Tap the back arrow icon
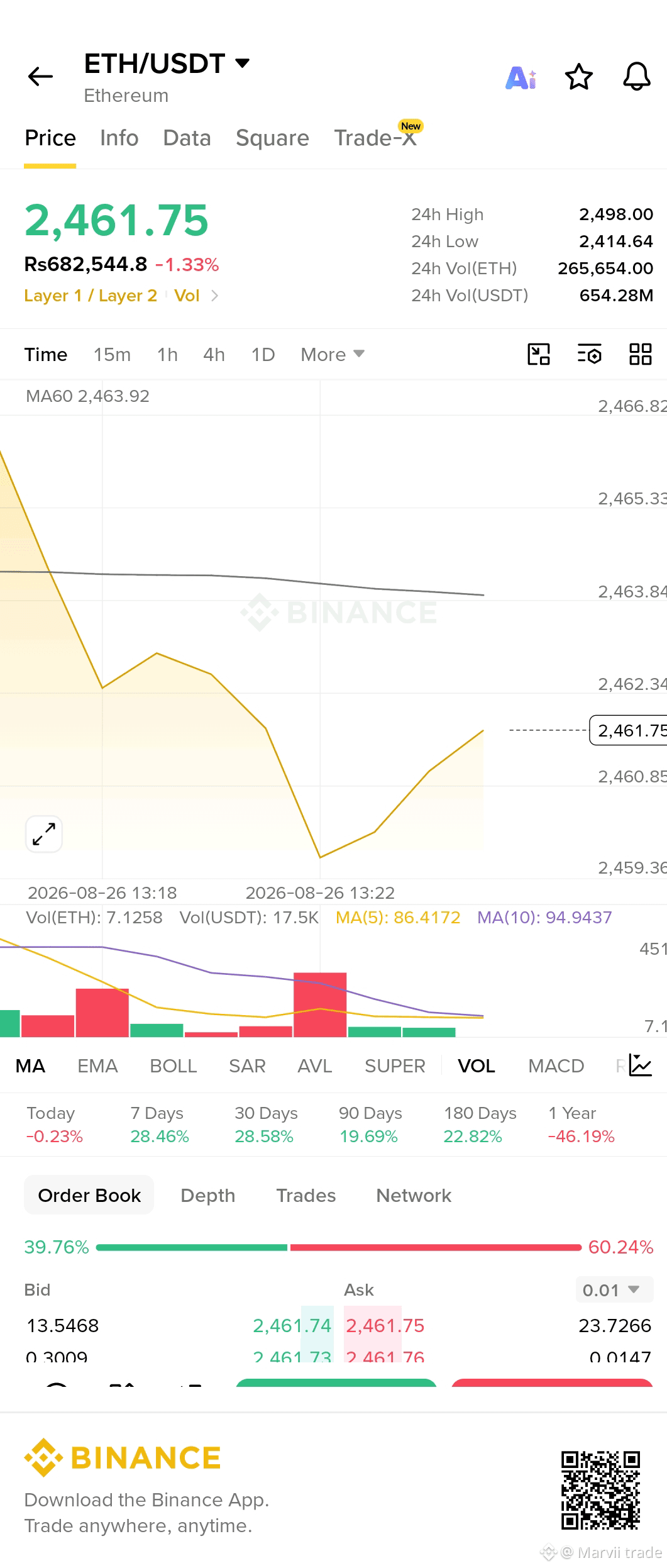Viewport: 667px width, 1568px height. (40, 77)
